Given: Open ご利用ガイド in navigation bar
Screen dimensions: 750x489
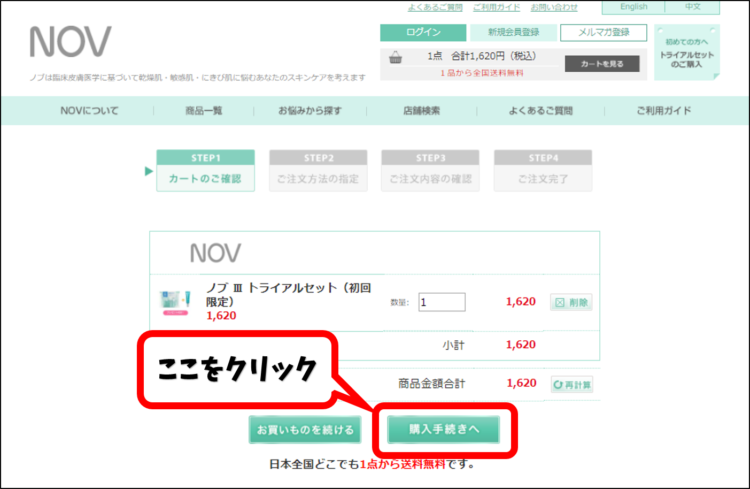Looking at the screenshot, I should [x=664, y=111].
